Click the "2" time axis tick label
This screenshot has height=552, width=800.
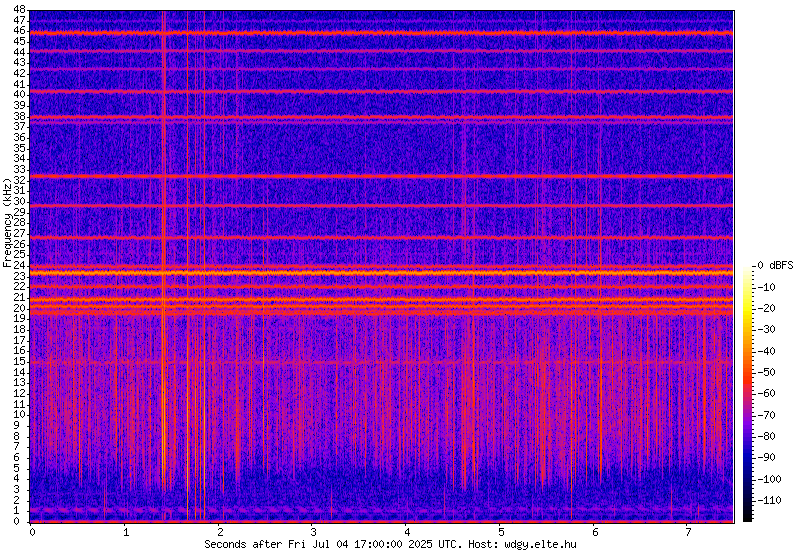[219, 533]
